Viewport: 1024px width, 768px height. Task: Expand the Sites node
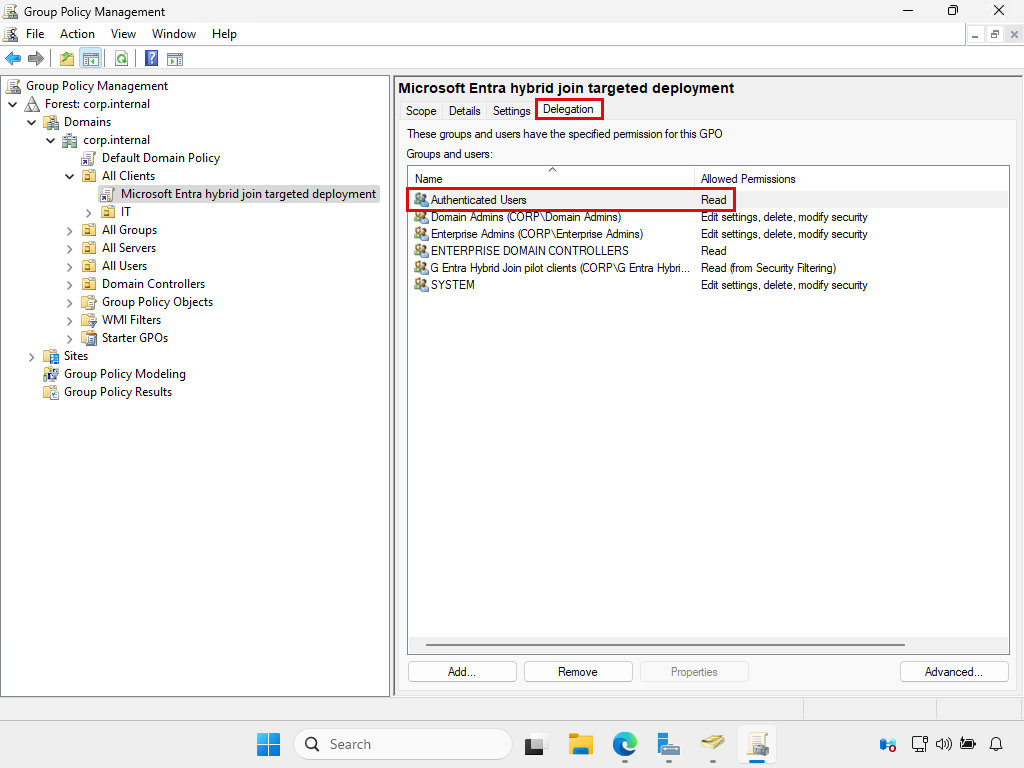pos(31,357)
